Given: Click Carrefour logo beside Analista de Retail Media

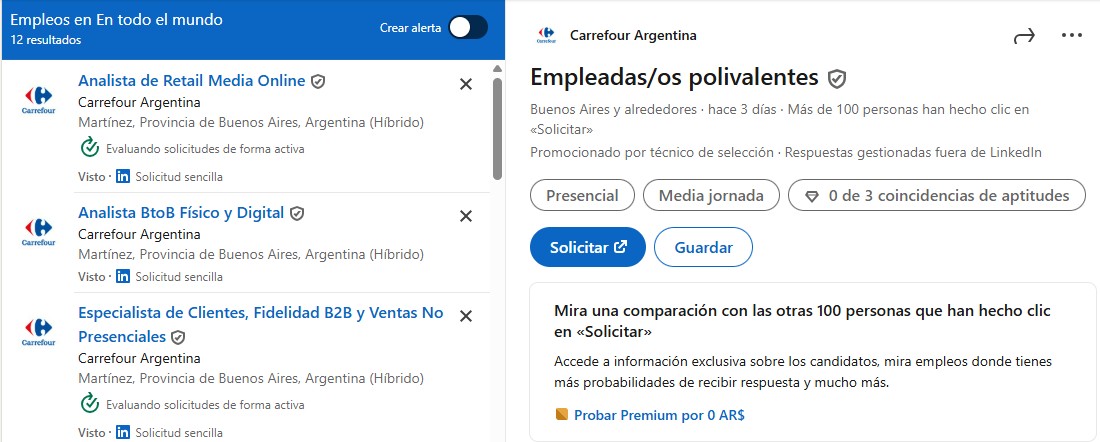Looking at the screenshot, I should pyautogui.click(x=38, y=100).
